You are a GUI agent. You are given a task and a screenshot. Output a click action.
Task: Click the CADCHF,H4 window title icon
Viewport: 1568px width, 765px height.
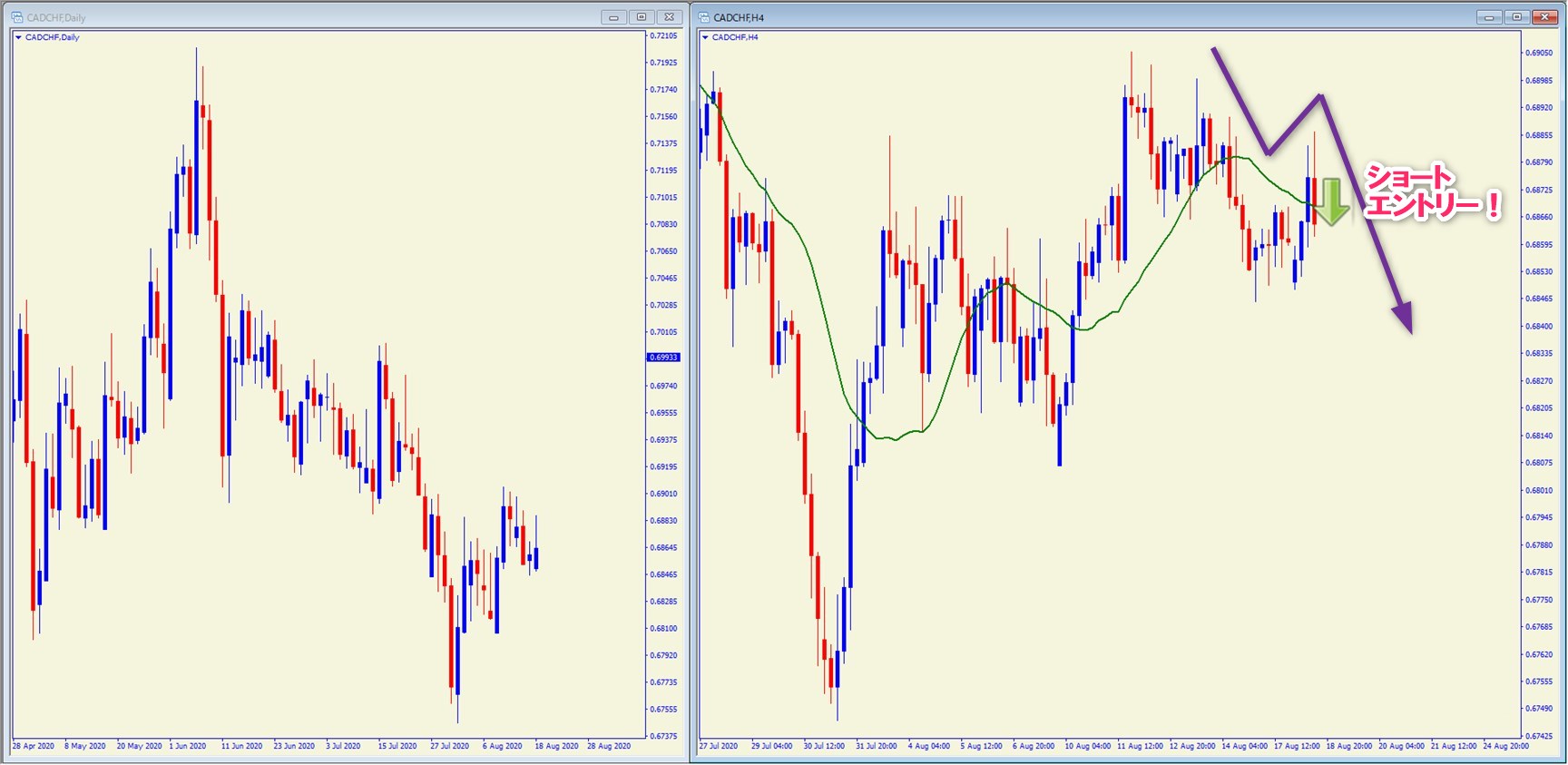(704, 17)
